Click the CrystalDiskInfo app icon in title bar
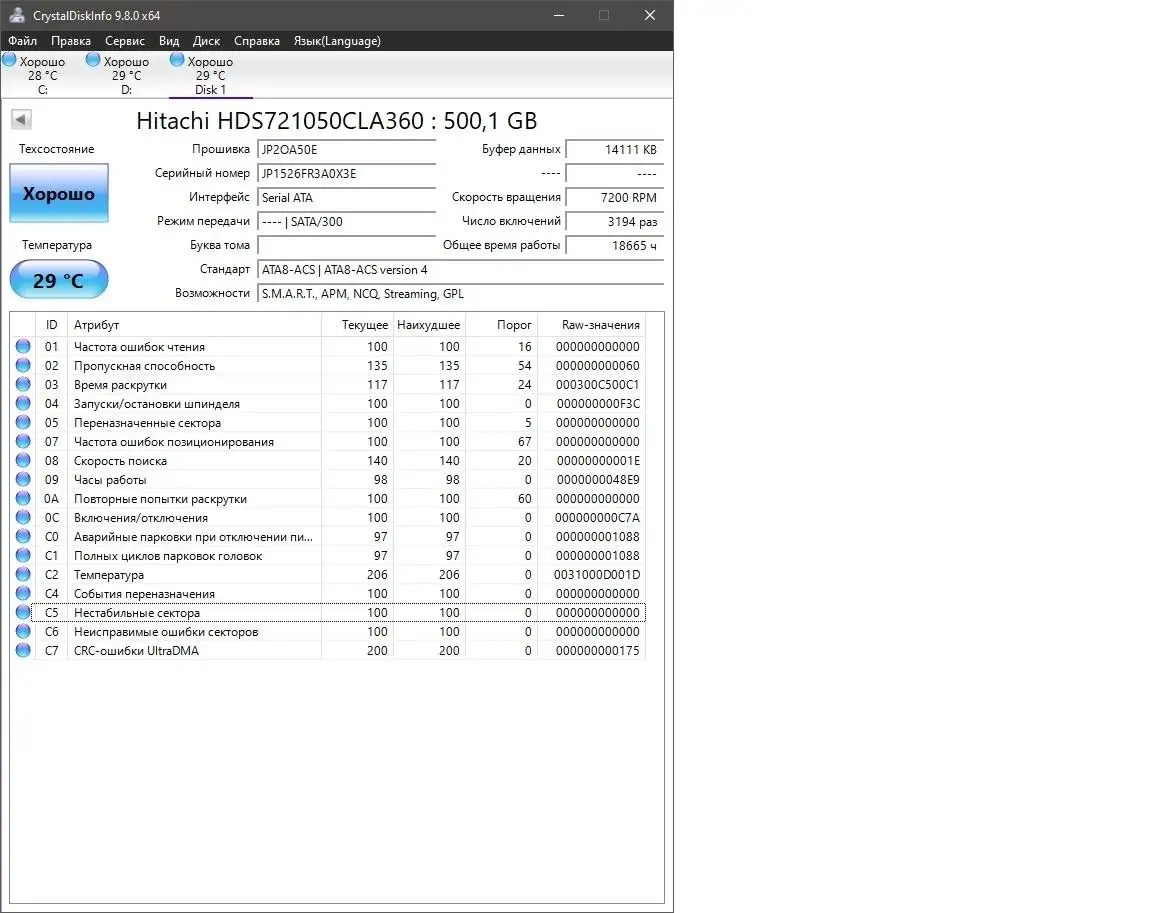 point(16,15)
